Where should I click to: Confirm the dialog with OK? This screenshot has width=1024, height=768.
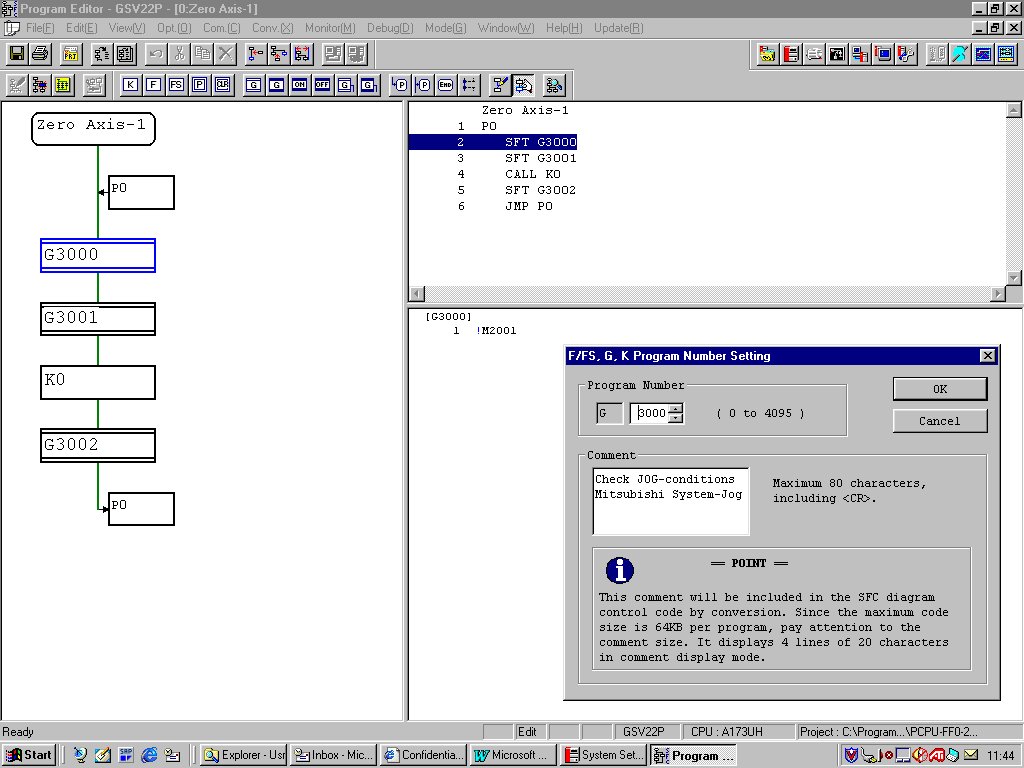tap(940, 389)
